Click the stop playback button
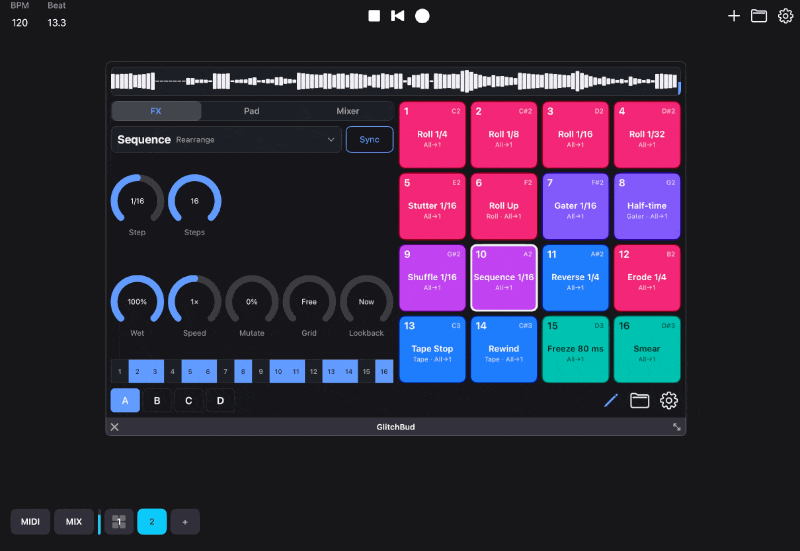Viewport: 800px width, 551px height. coord(374,16)
